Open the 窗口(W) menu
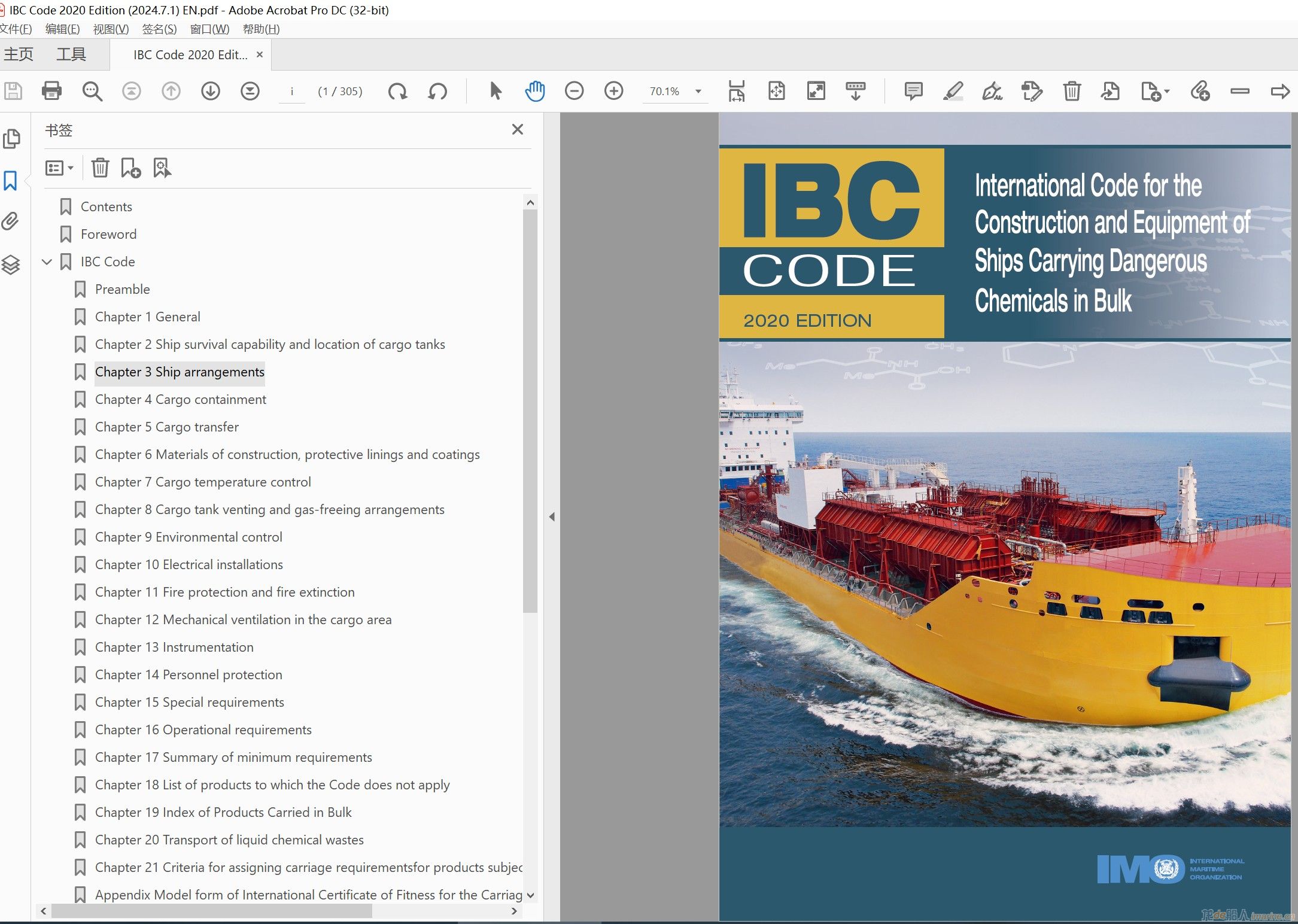 (209, 29)
